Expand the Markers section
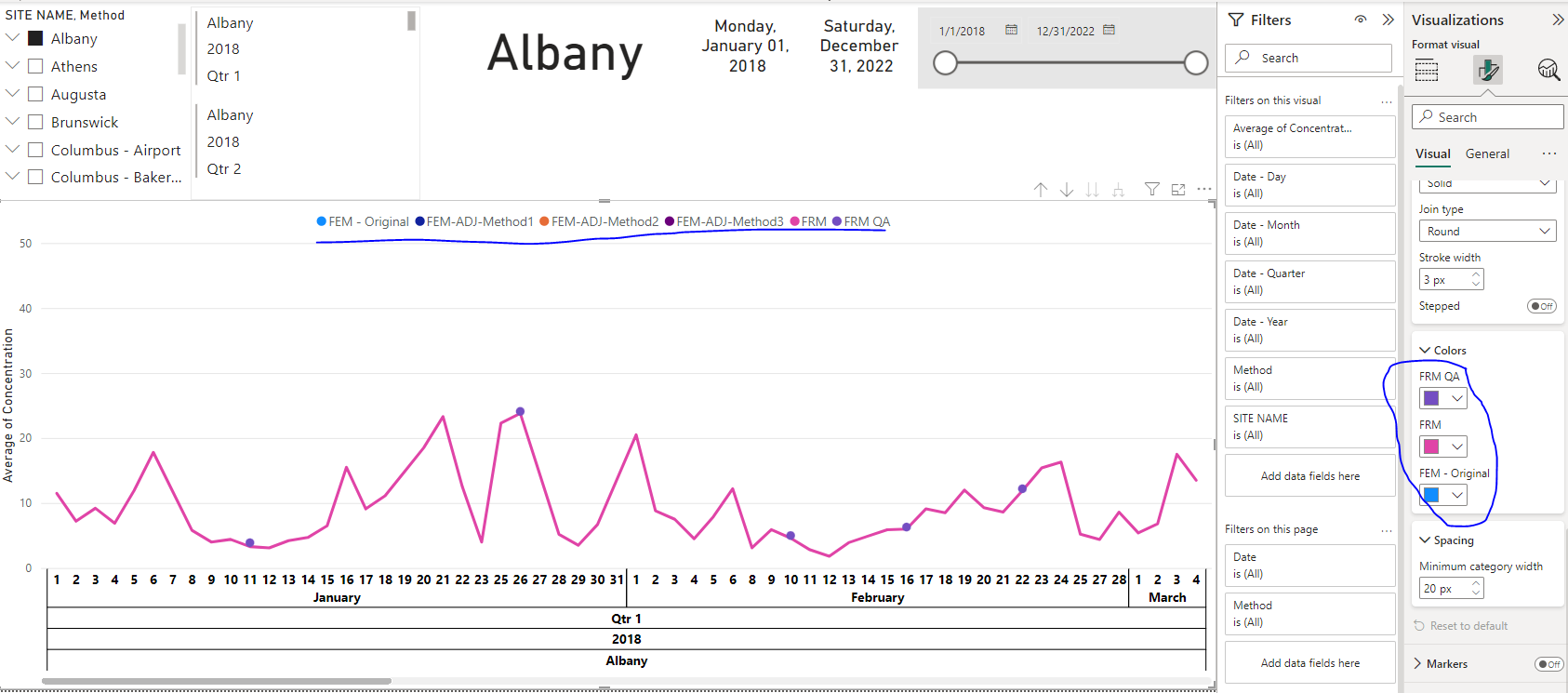1568x693 pixels. [x=1418, y=664]
